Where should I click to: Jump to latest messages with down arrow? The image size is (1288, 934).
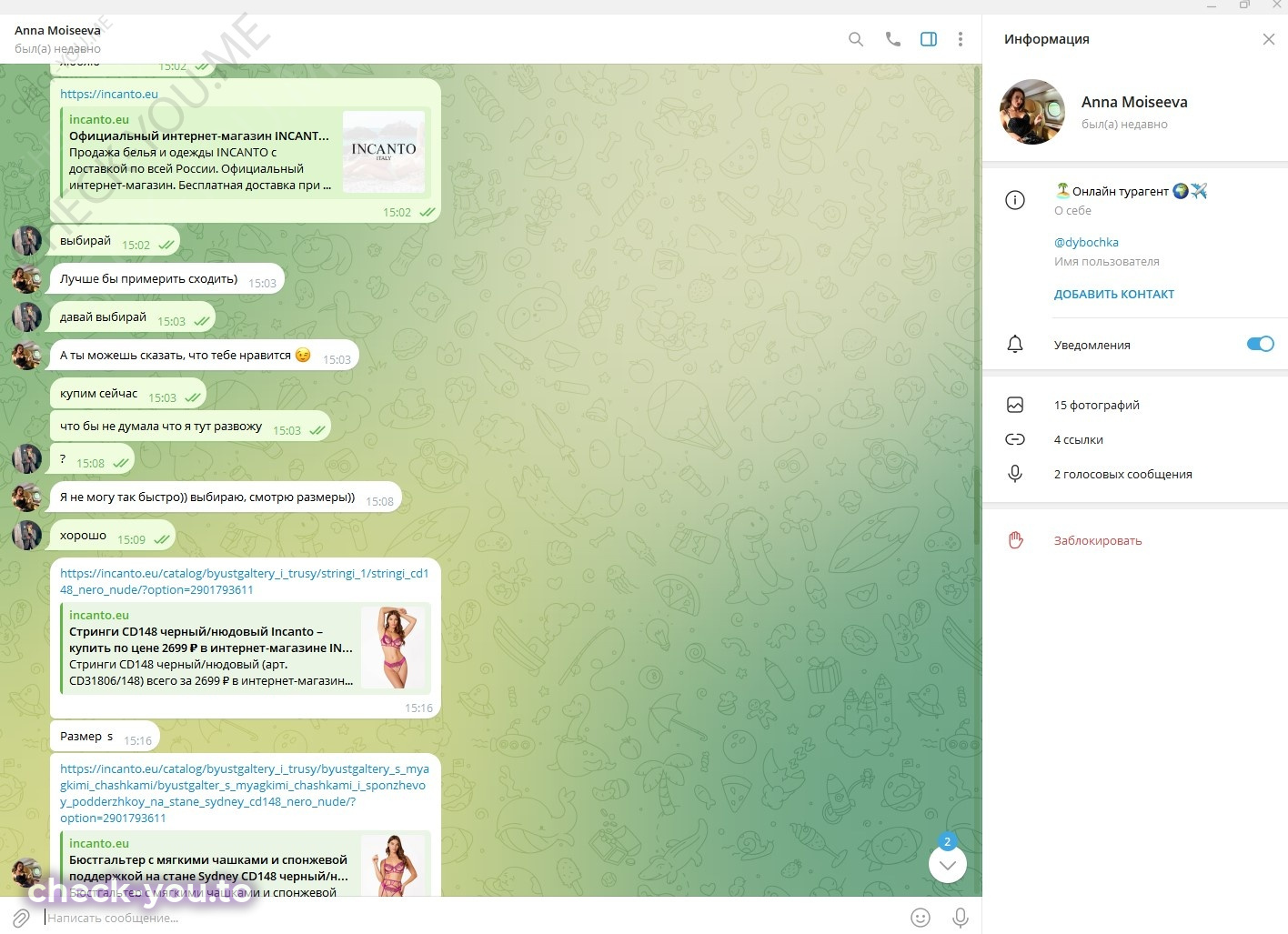tap(948, 865)
